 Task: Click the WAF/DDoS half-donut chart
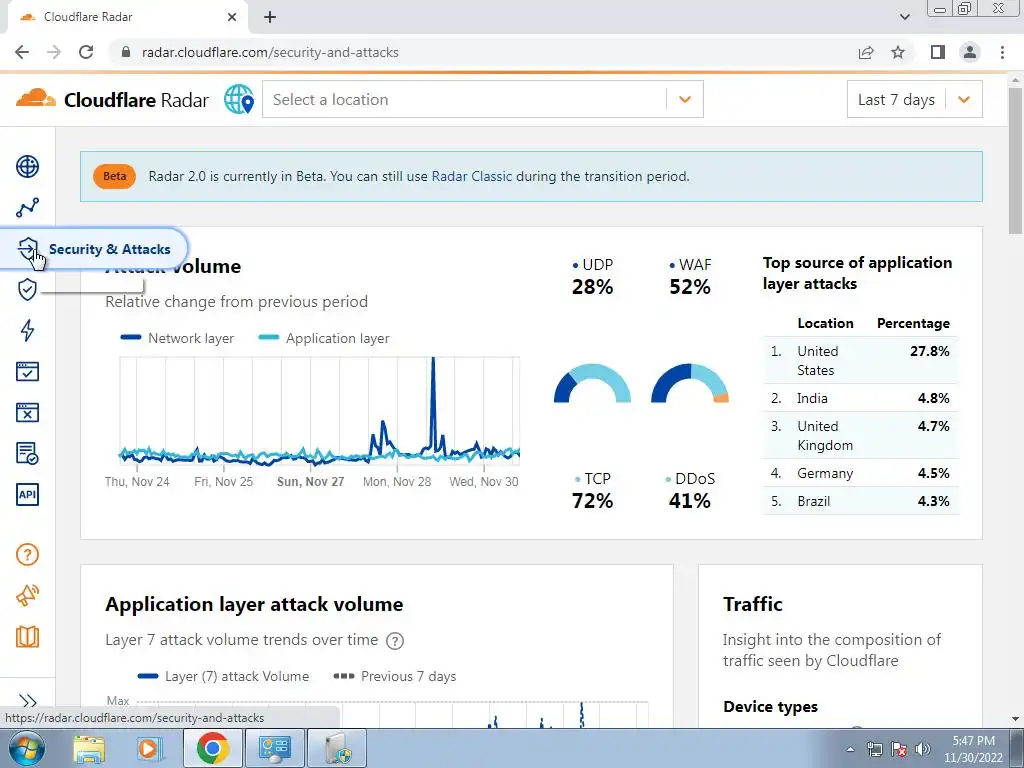pyautogui.click(x=690, y=383)
